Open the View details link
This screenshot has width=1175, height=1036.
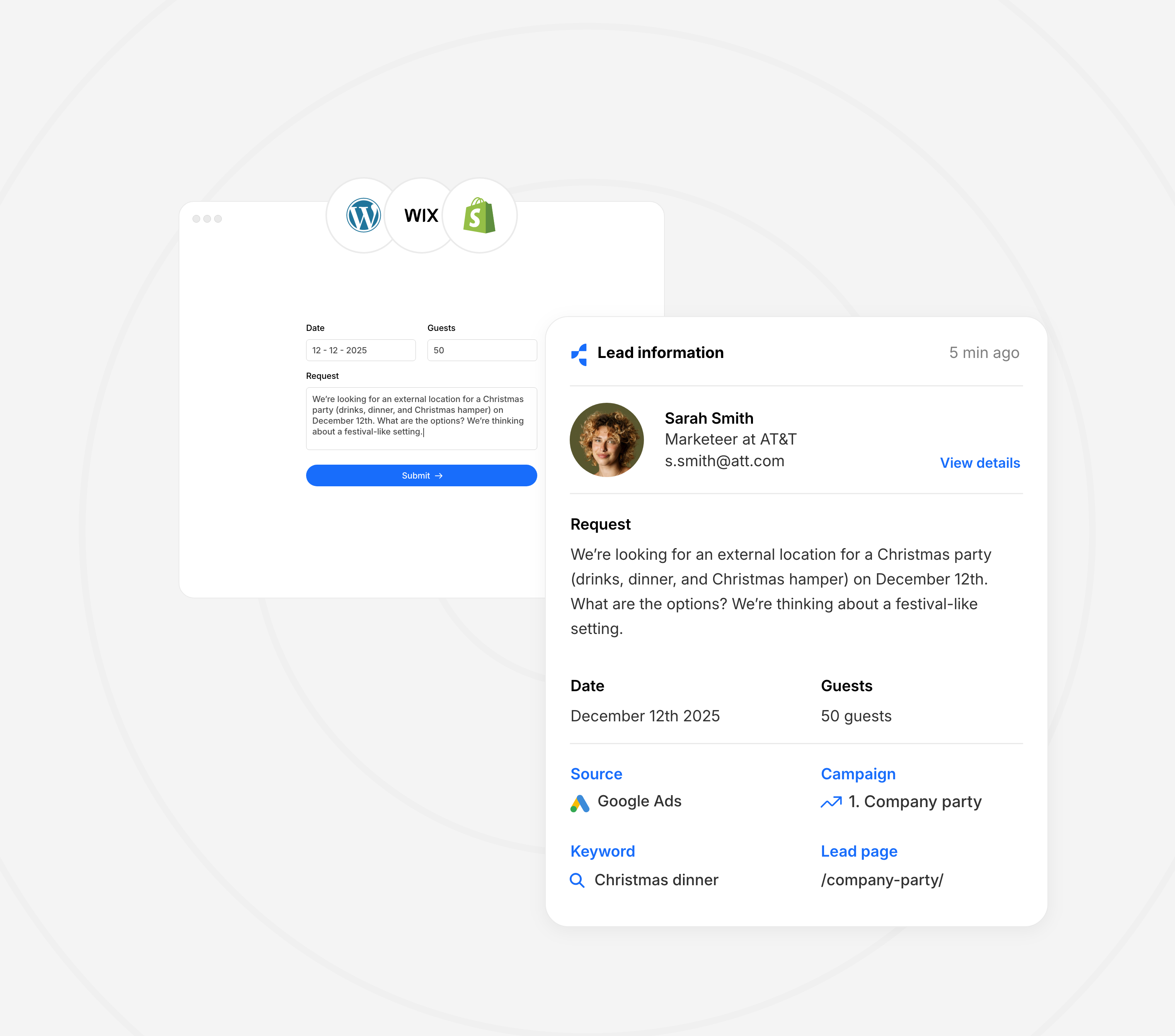coord(979,463)
